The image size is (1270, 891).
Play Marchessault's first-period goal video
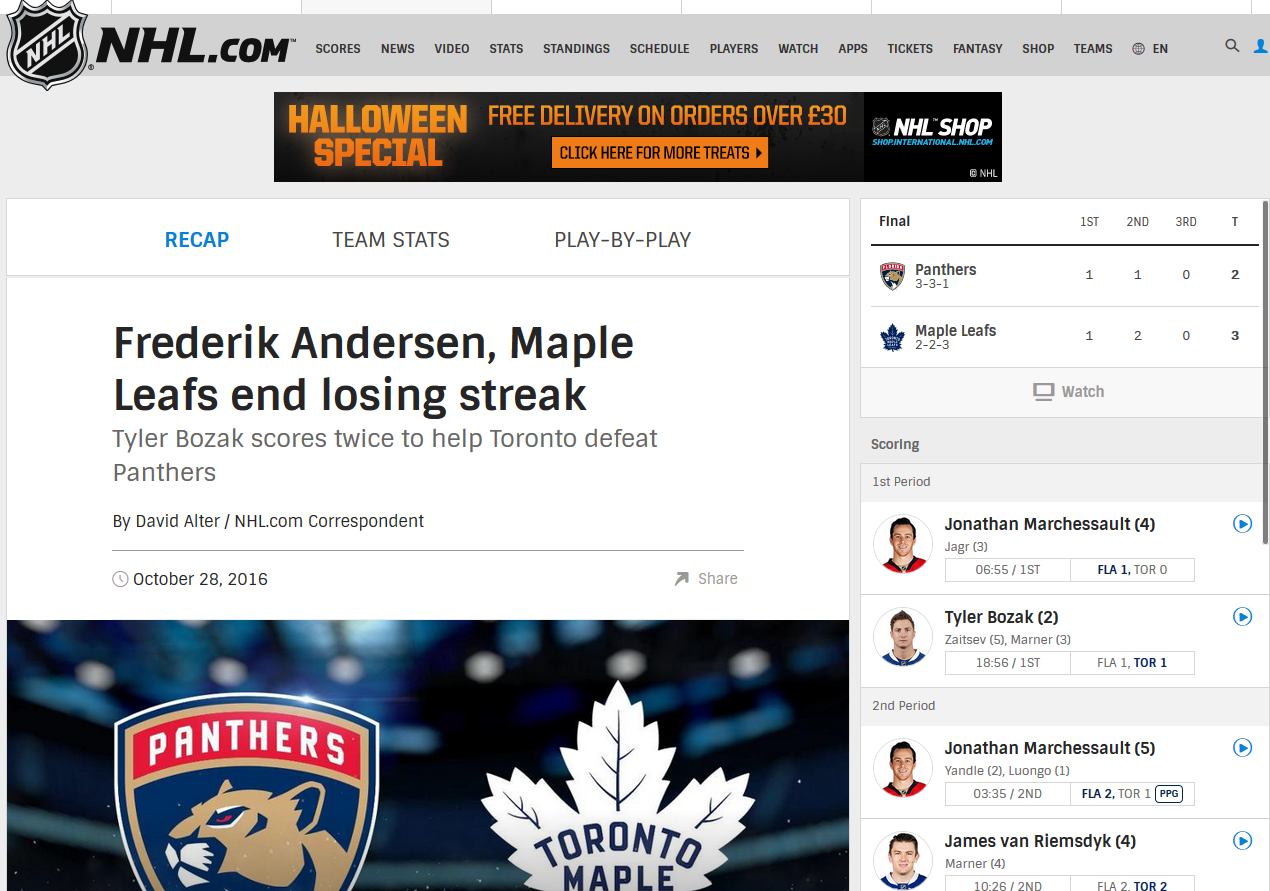1242,524
